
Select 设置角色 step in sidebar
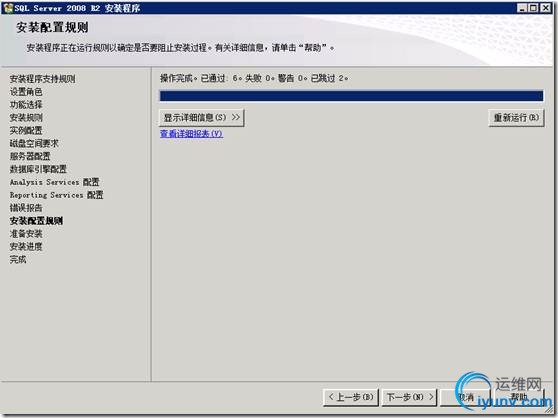point(26,92)
